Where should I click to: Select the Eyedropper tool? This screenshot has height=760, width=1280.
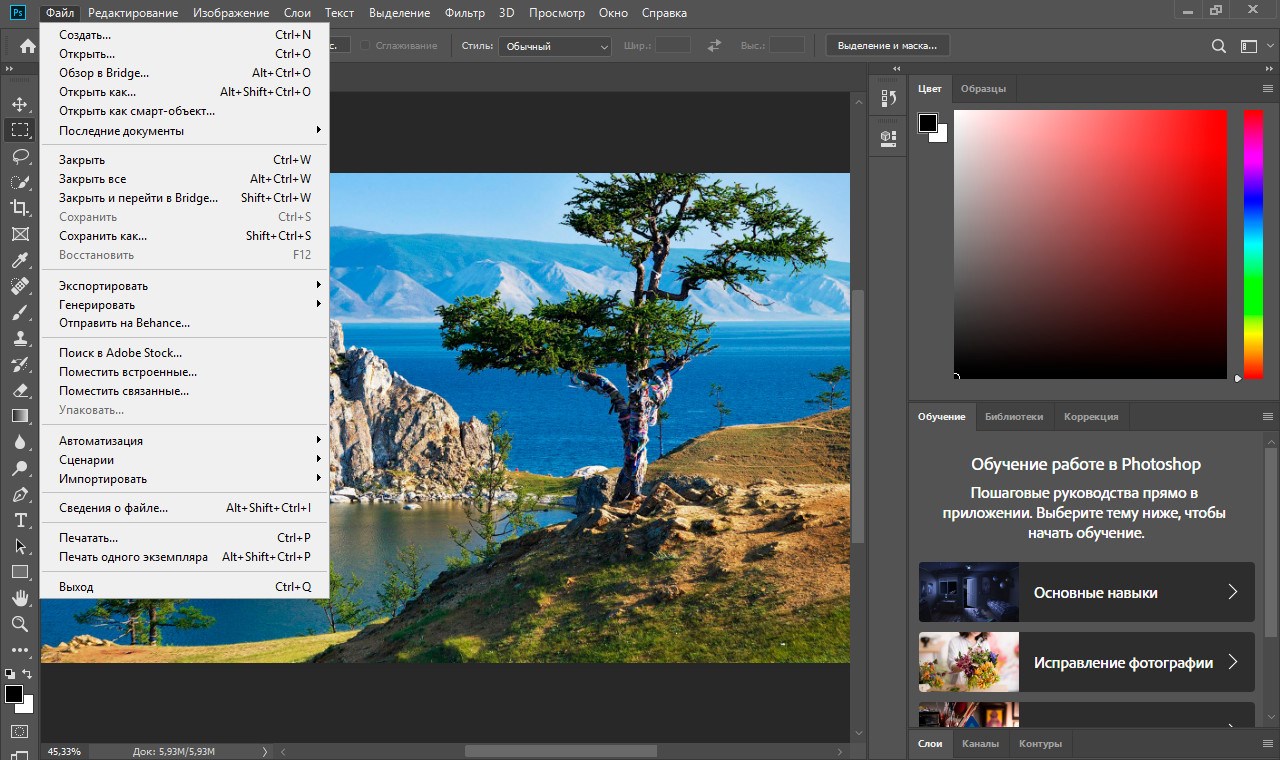click(x=19, y=260)
